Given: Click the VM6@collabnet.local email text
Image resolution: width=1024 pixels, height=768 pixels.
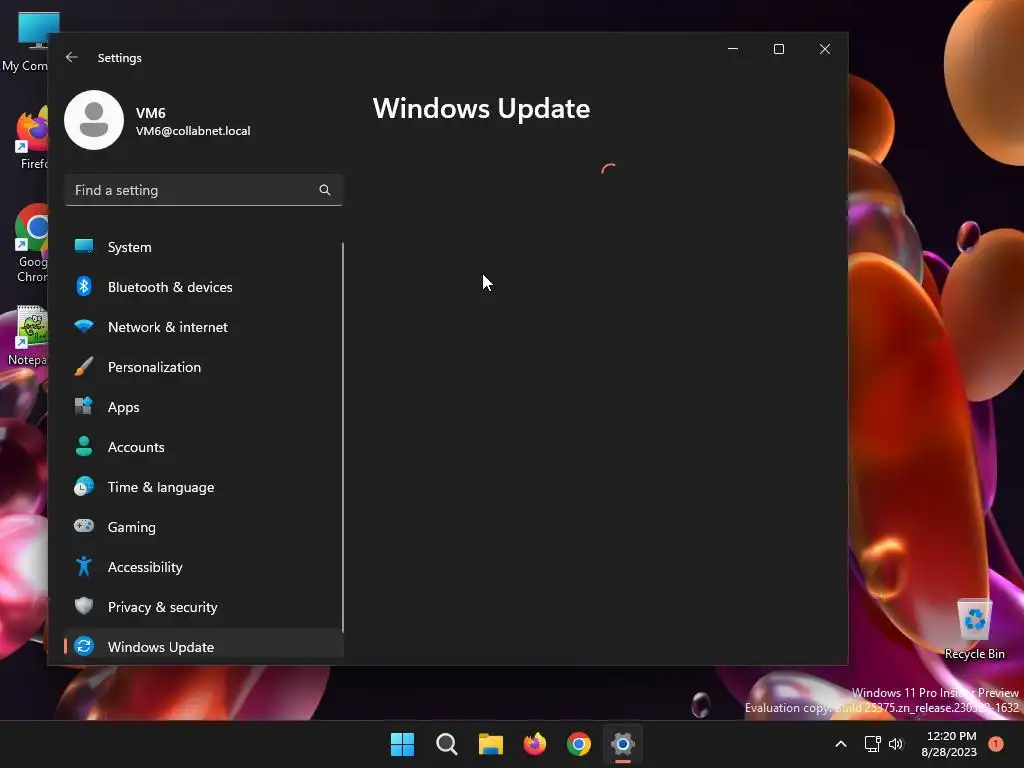Looking at the screenshot, I should point(193,131).
